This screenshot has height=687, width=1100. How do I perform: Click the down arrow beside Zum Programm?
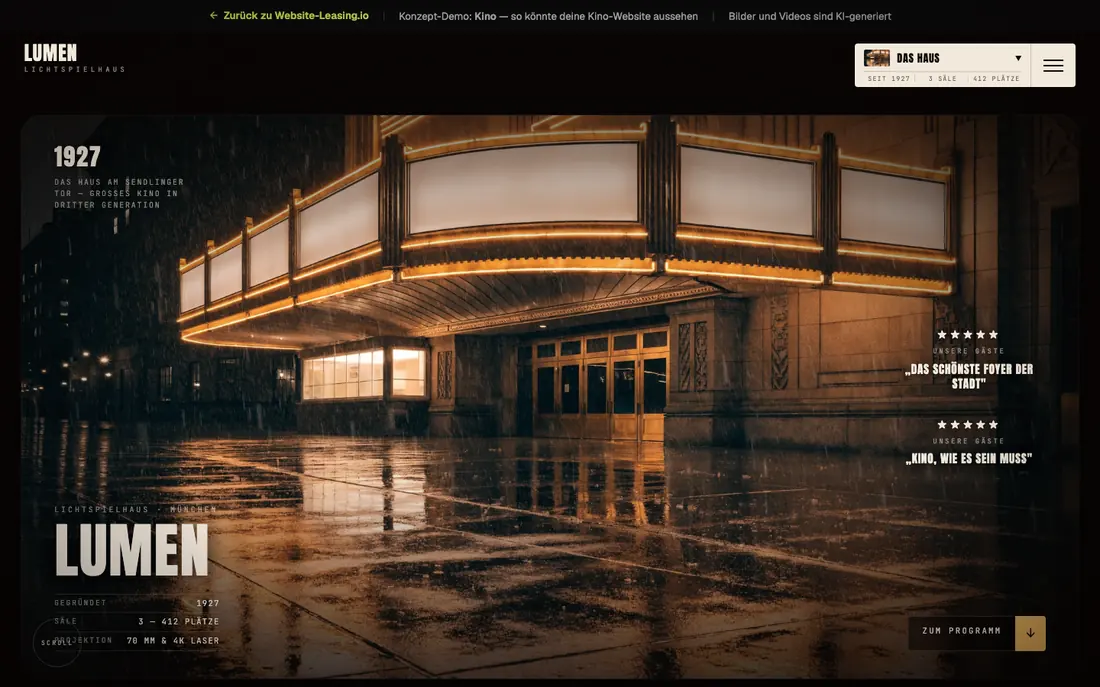point(1030,633)
